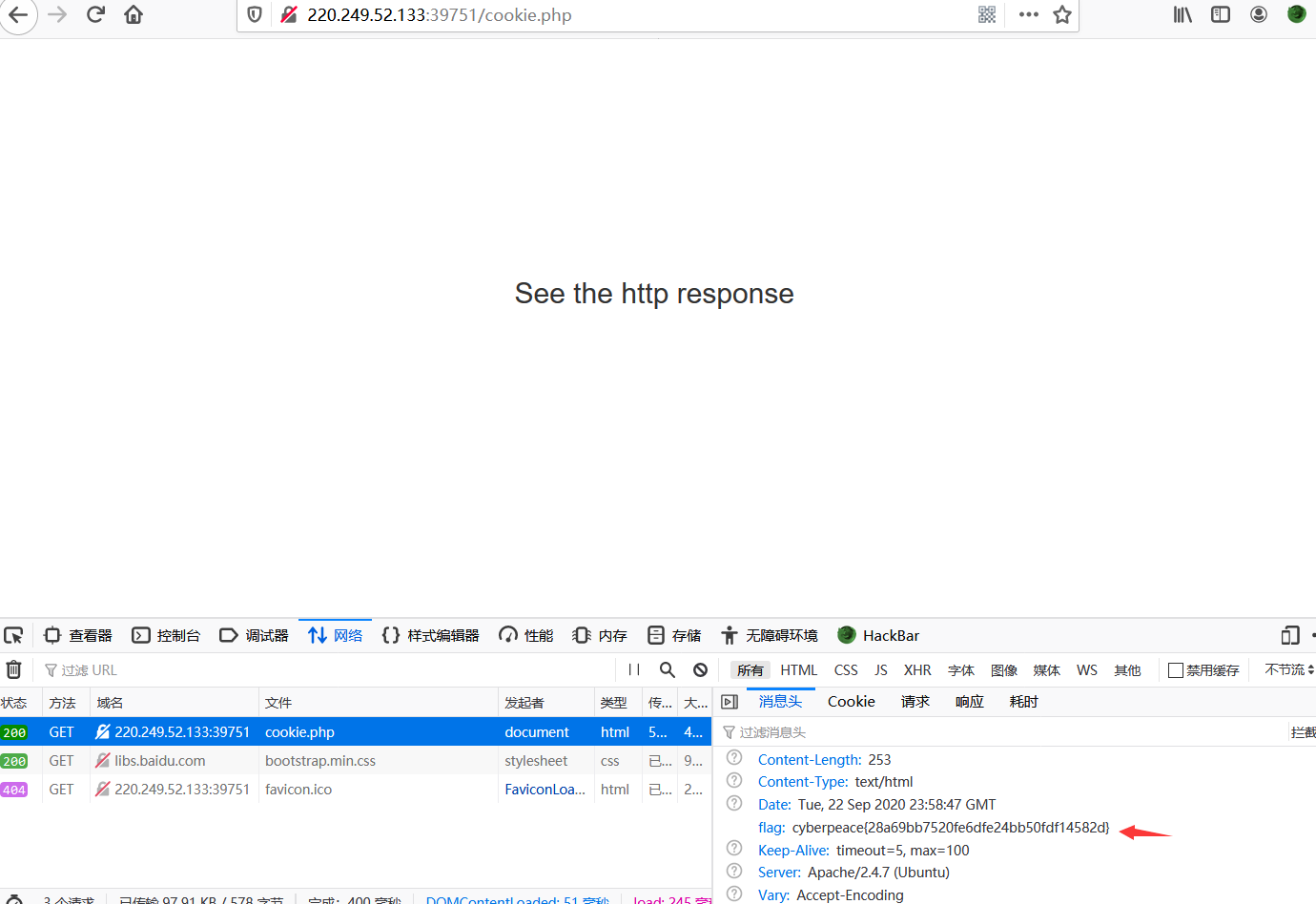Screen dimensions: 1316x904
Task: Collapse the request details pane
Action: tap(730, 702)
